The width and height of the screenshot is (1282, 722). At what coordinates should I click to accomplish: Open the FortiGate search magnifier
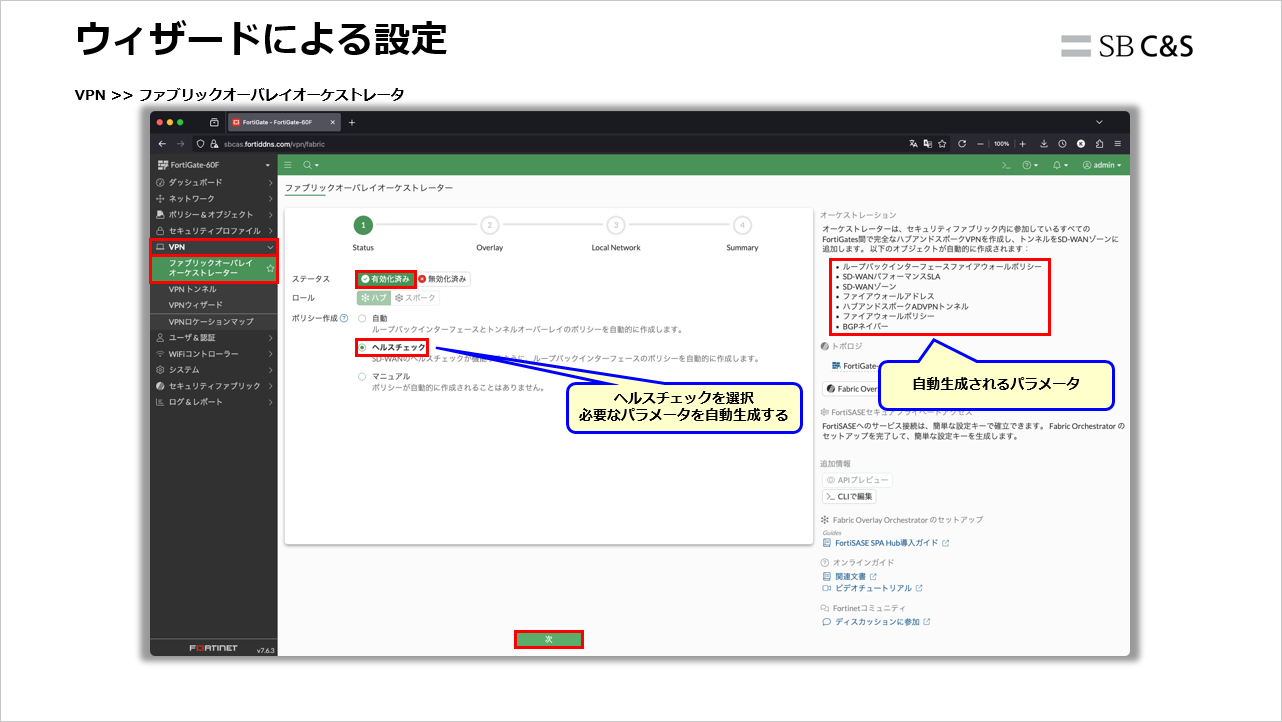point(309,165)
